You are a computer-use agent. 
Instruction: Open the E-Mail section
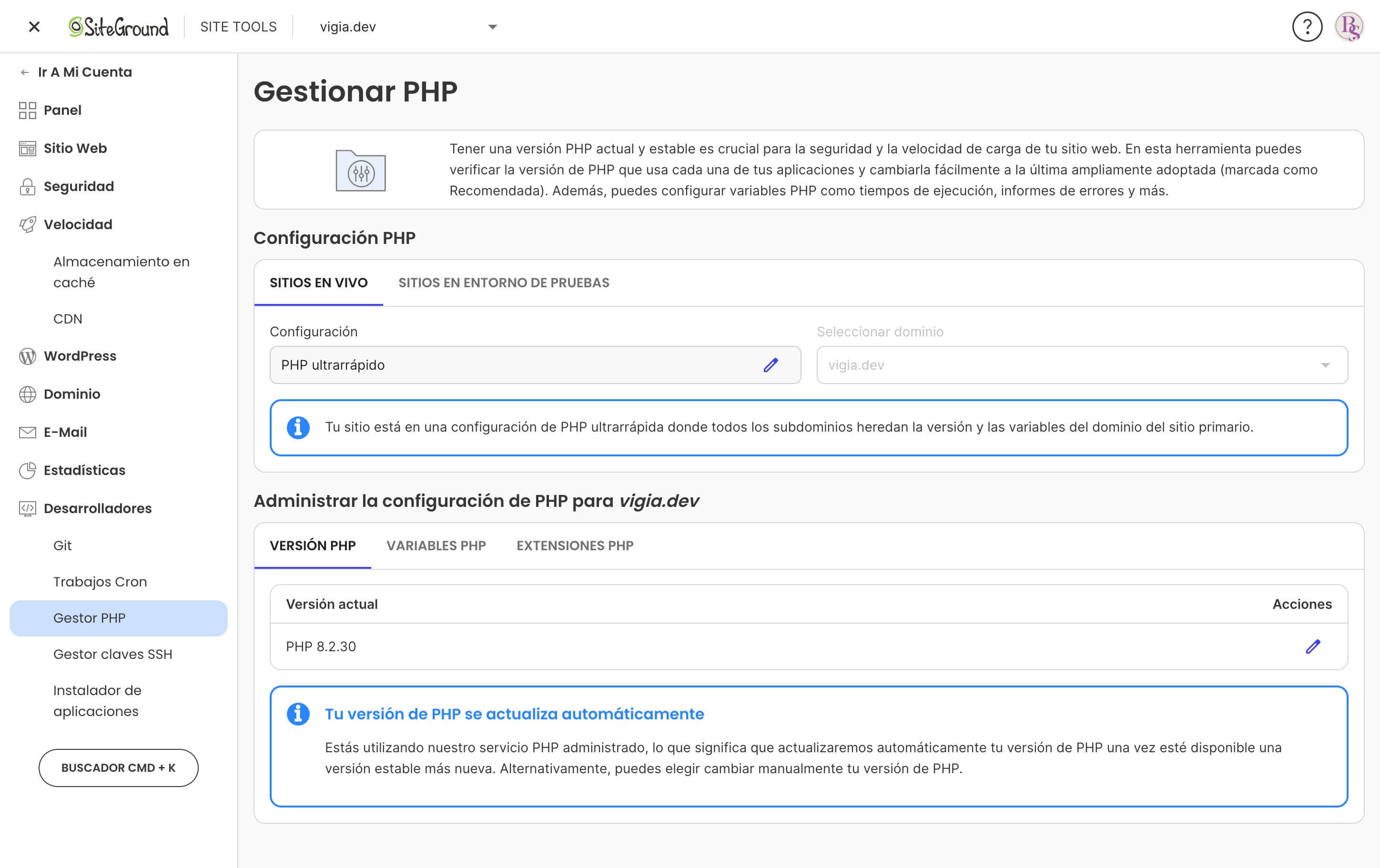[65, 432]
